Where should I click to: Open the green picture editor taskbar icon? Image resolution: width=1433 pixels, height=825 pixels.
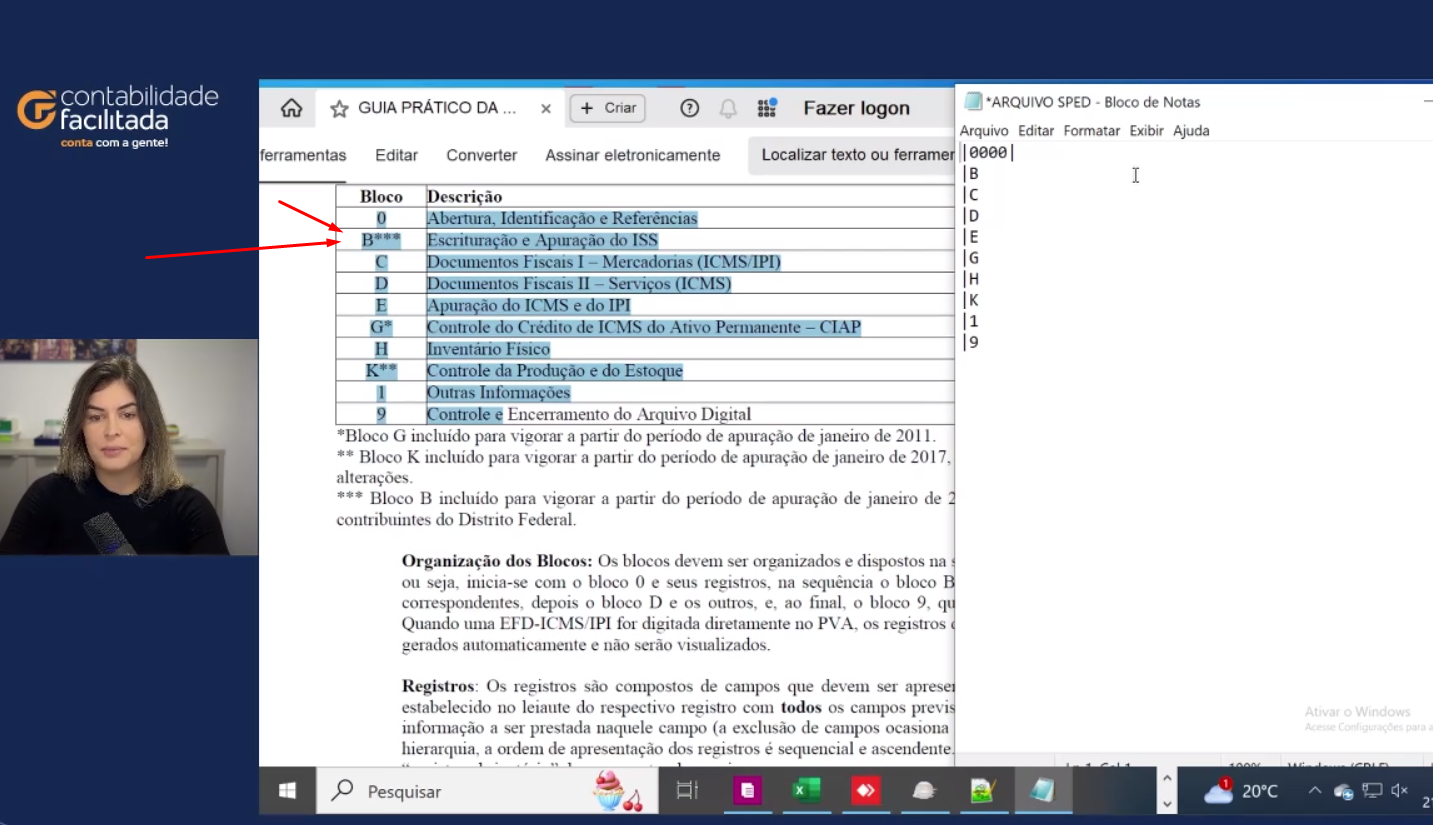[x=982, y=791]
